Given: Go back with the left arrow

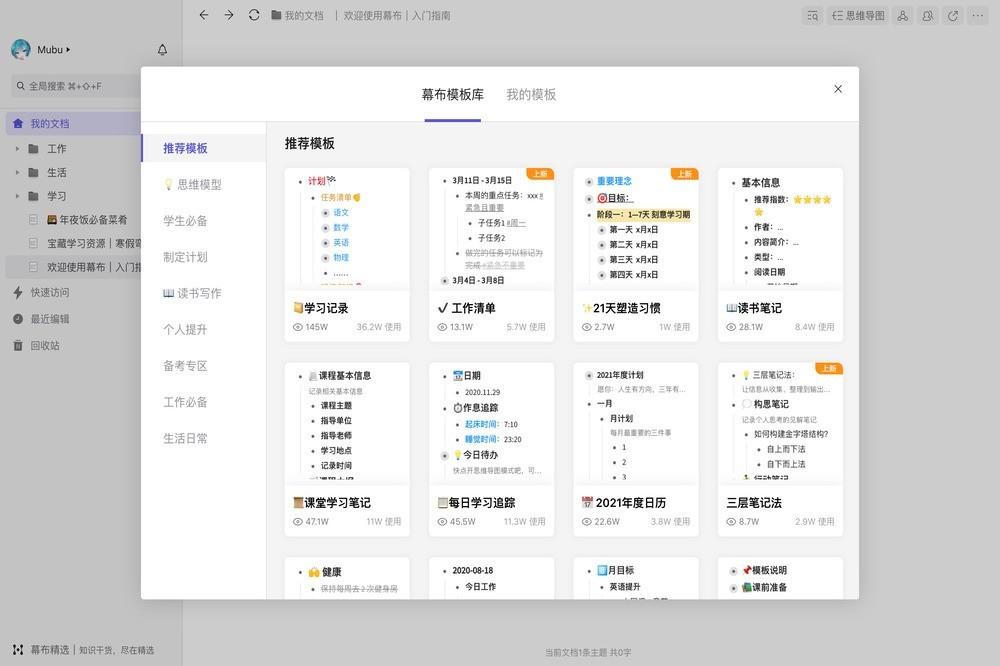Looking at the screenshot, I should tap(203, 15).
